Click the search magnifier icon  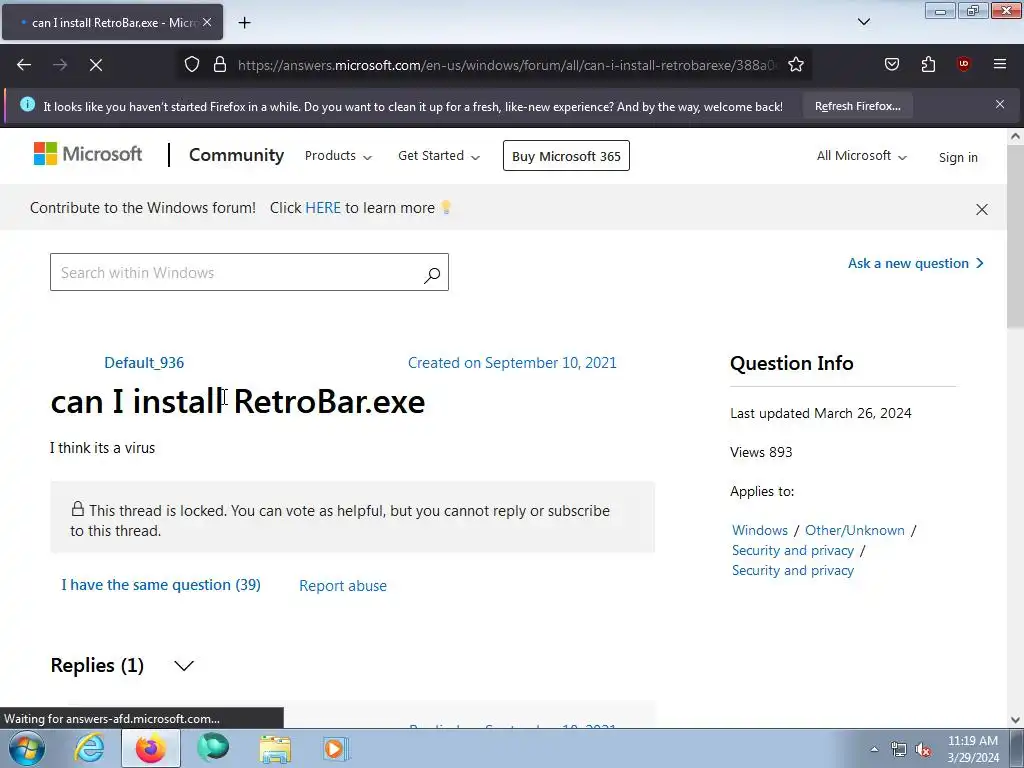(432, 275)
